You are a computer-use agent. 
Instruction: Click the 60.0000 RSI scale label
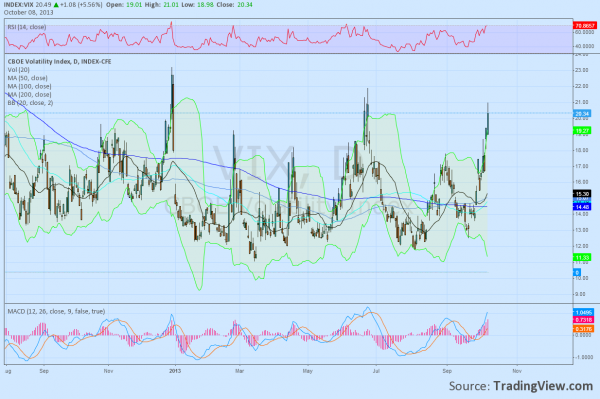585,32
